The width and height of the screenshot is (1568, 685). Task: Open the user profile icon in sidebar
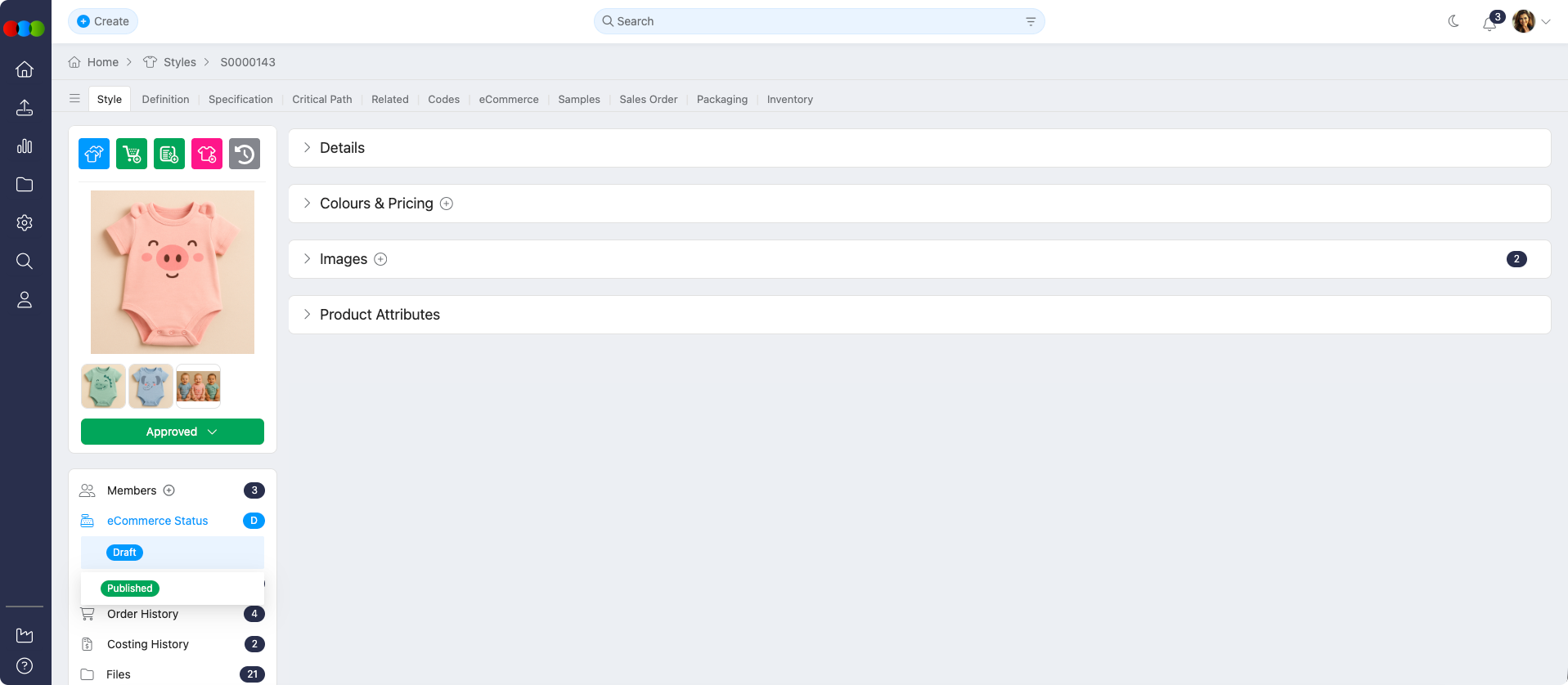[x=25, y=300]
